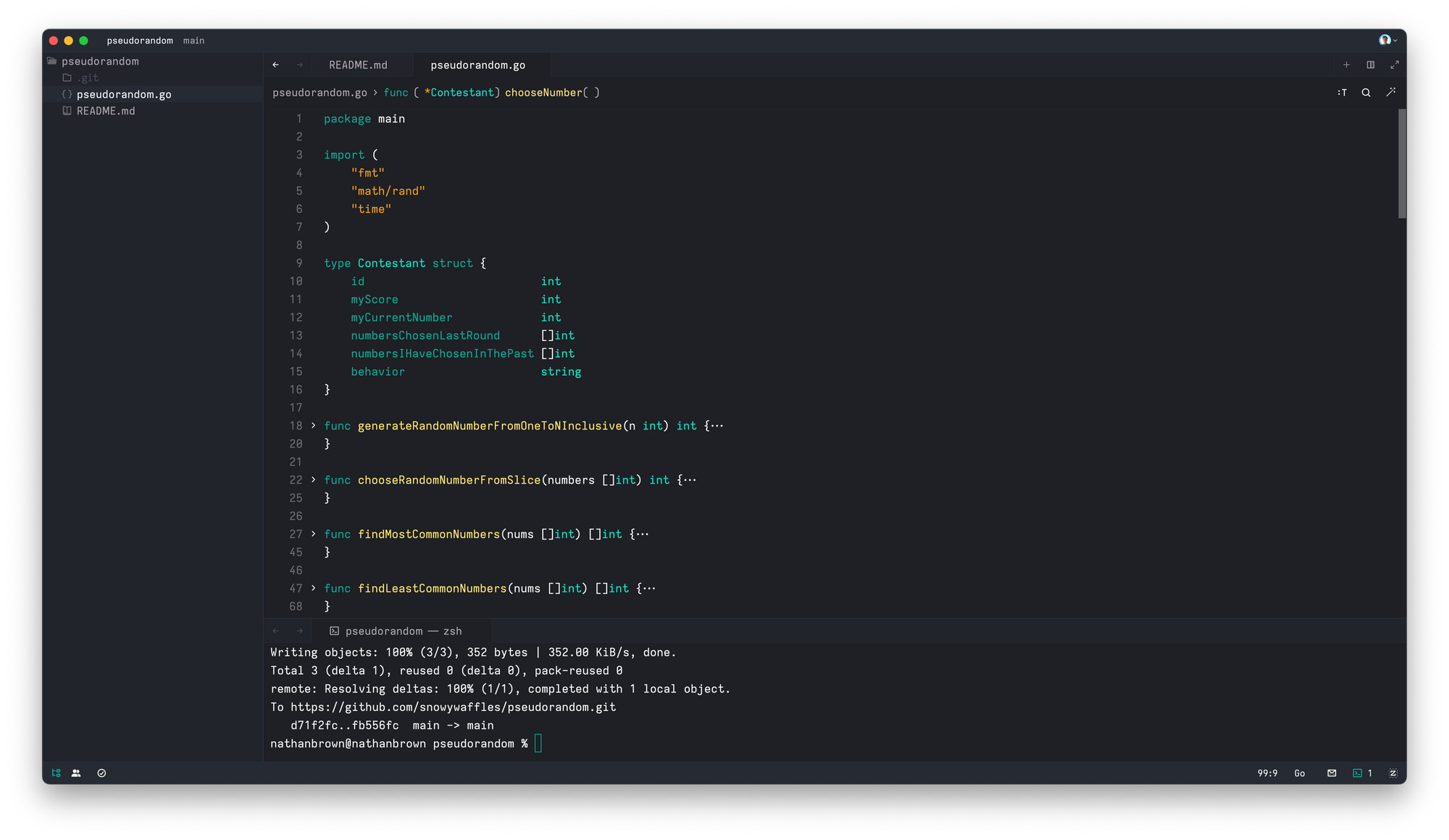The image size is (1449, 840).
Task: Click the plus icon for a new tab
Action: point(1346,65)
